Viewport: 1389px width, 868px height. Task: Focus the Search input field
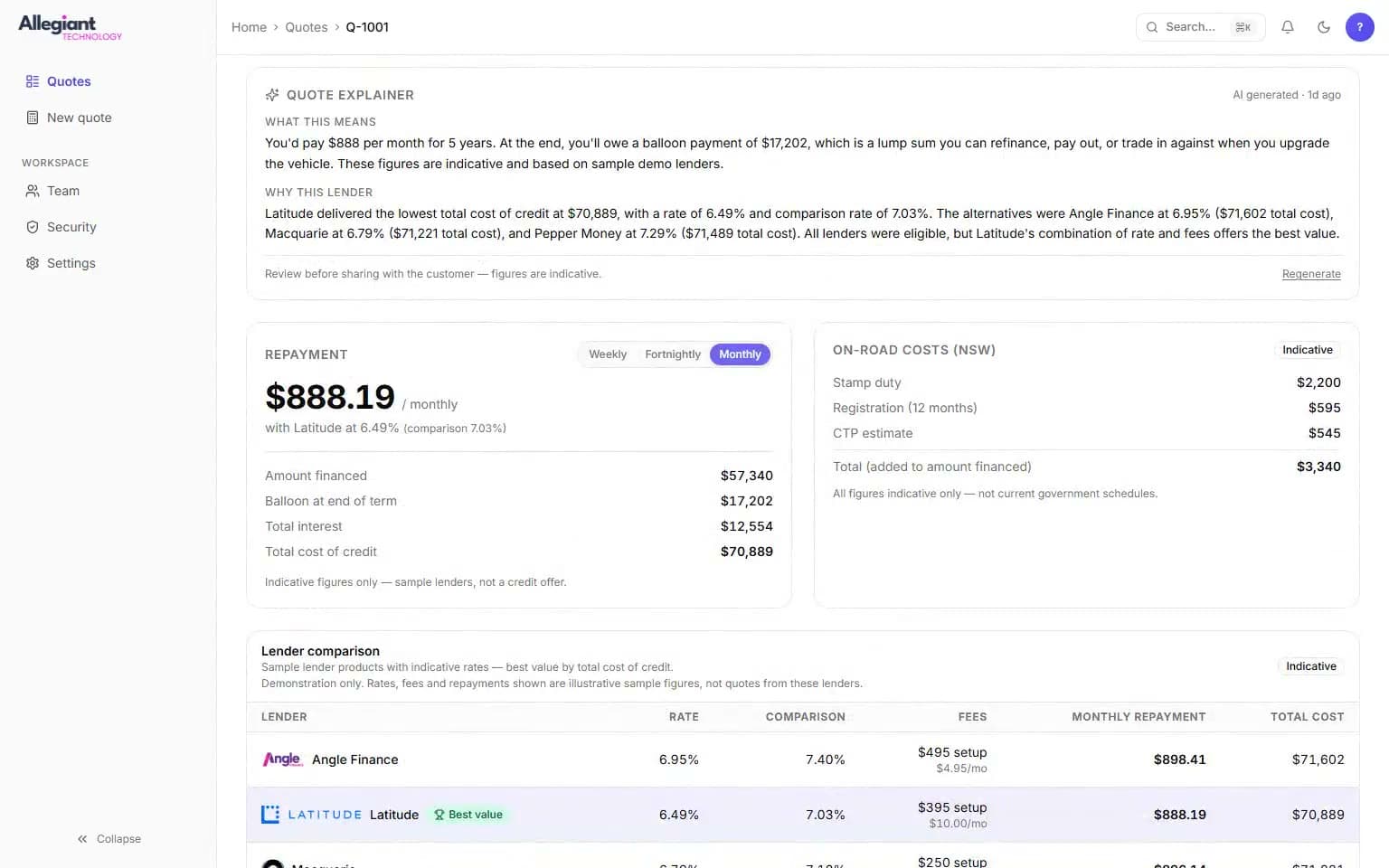(1200, 27)
